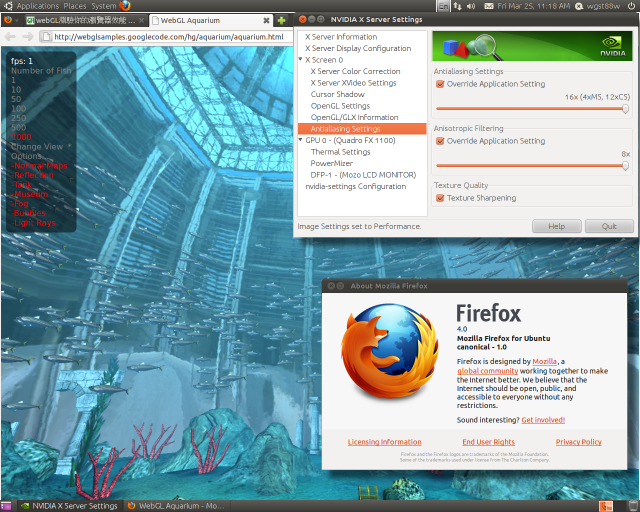
Task: Select X Server Display Configuration
Action: pyautogui.click(x=358, y=48)
